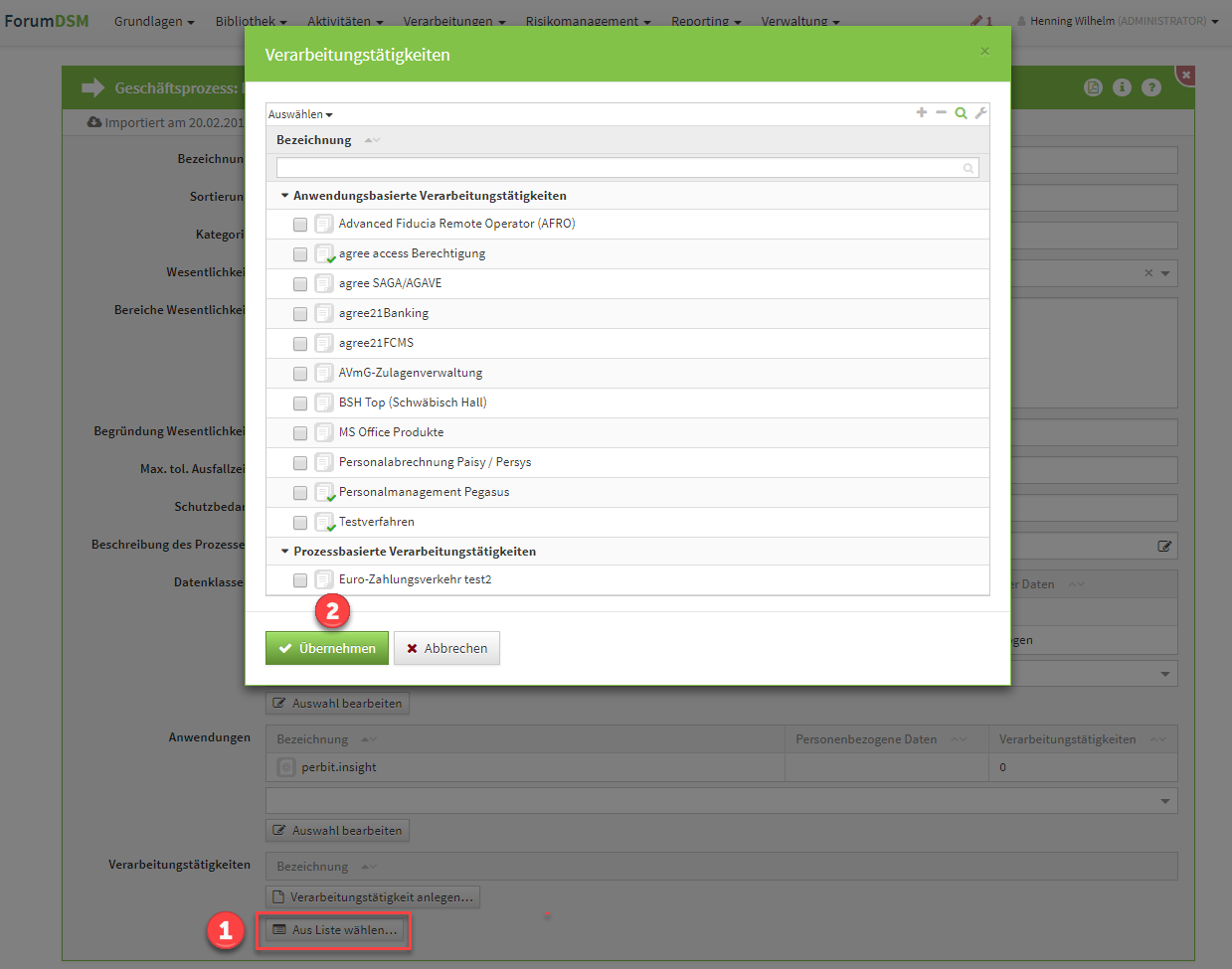Viewport: 1232px width, 969px height.
Task: Close the Verarbeitungstätigkeiten dialog
Action: tap(984, 52)
